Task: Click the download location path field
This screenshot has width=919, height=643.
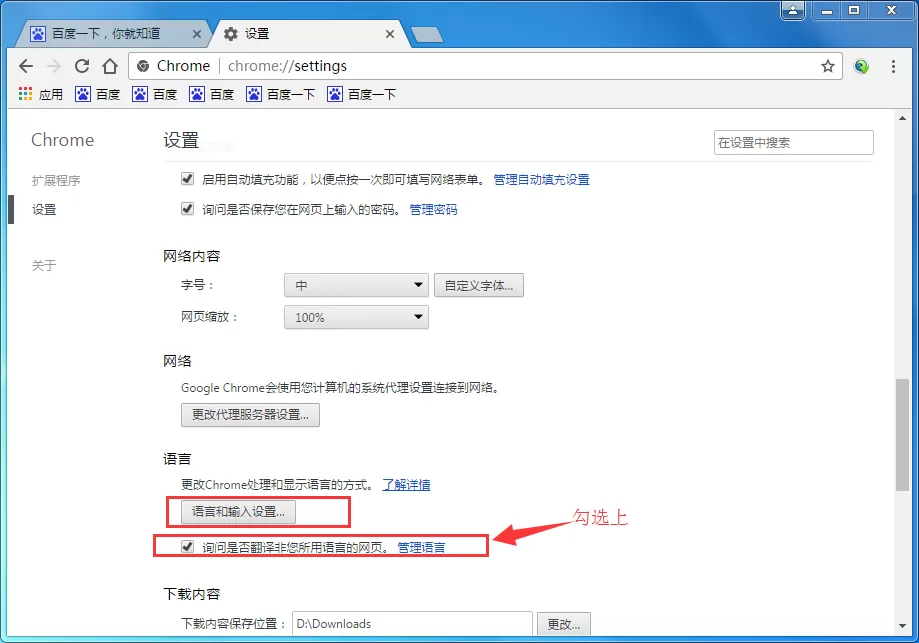Action: coord(412,624)
